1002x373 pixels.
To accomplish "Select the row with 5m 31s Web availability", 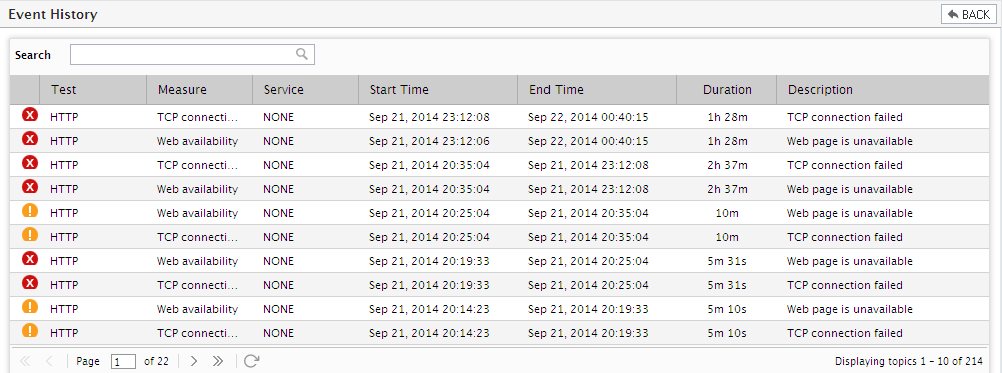I will click(x=500, y=261).
